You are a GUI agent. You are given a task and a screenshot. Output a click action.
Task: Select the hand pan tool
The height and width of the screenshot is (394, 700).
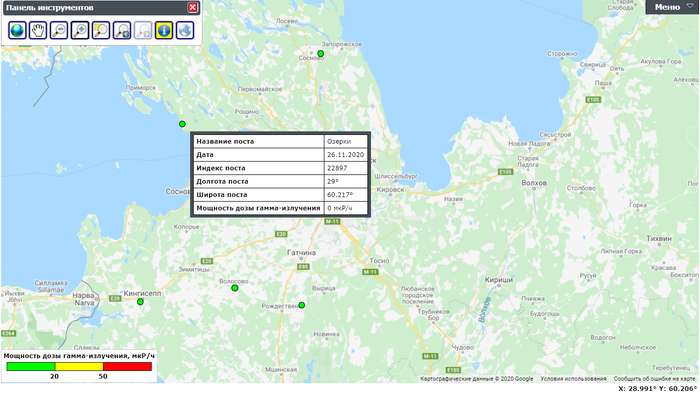point(38,30)
